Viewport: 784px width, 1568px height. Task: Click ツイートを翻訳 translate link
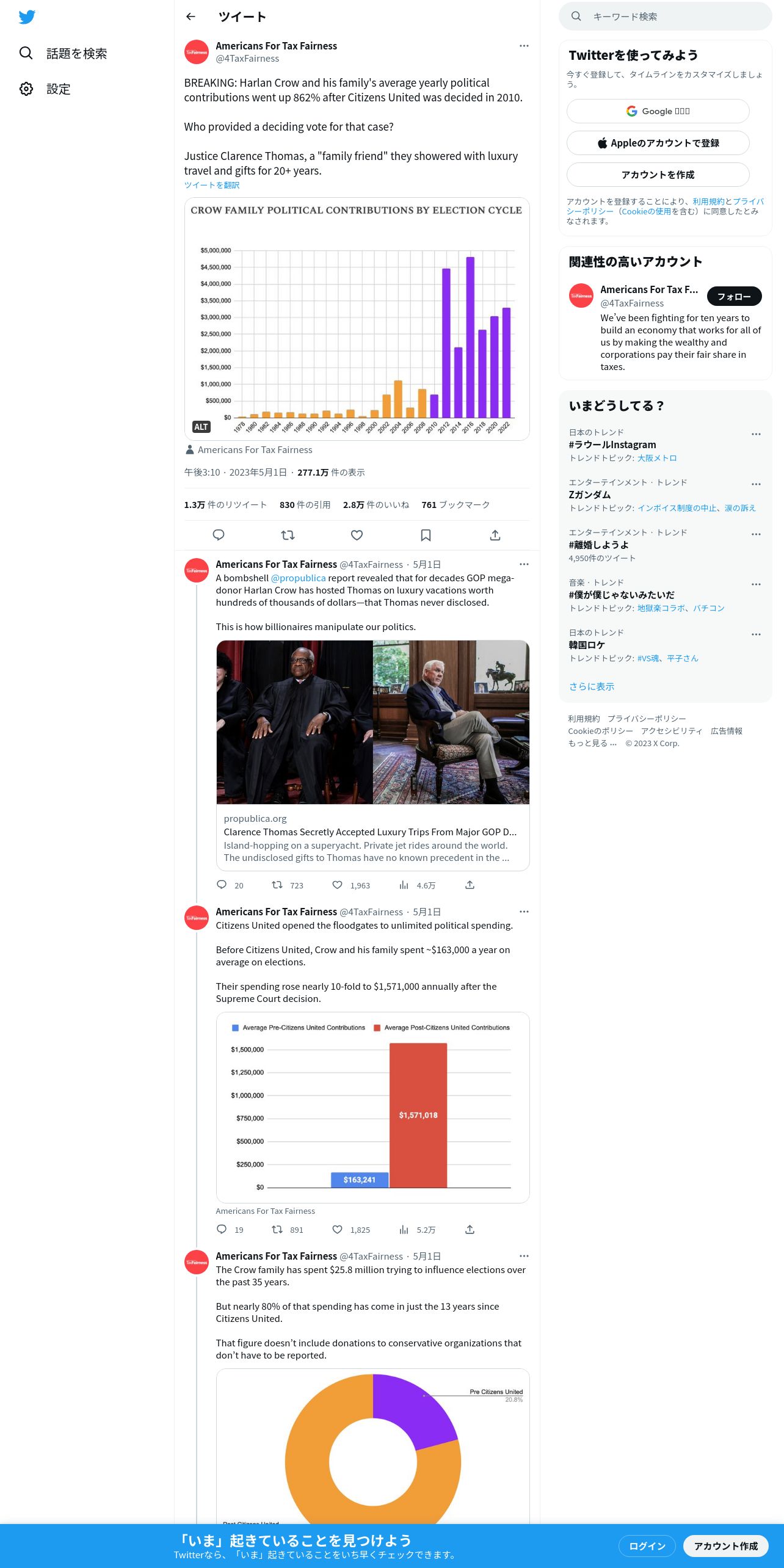click(212, 185)
